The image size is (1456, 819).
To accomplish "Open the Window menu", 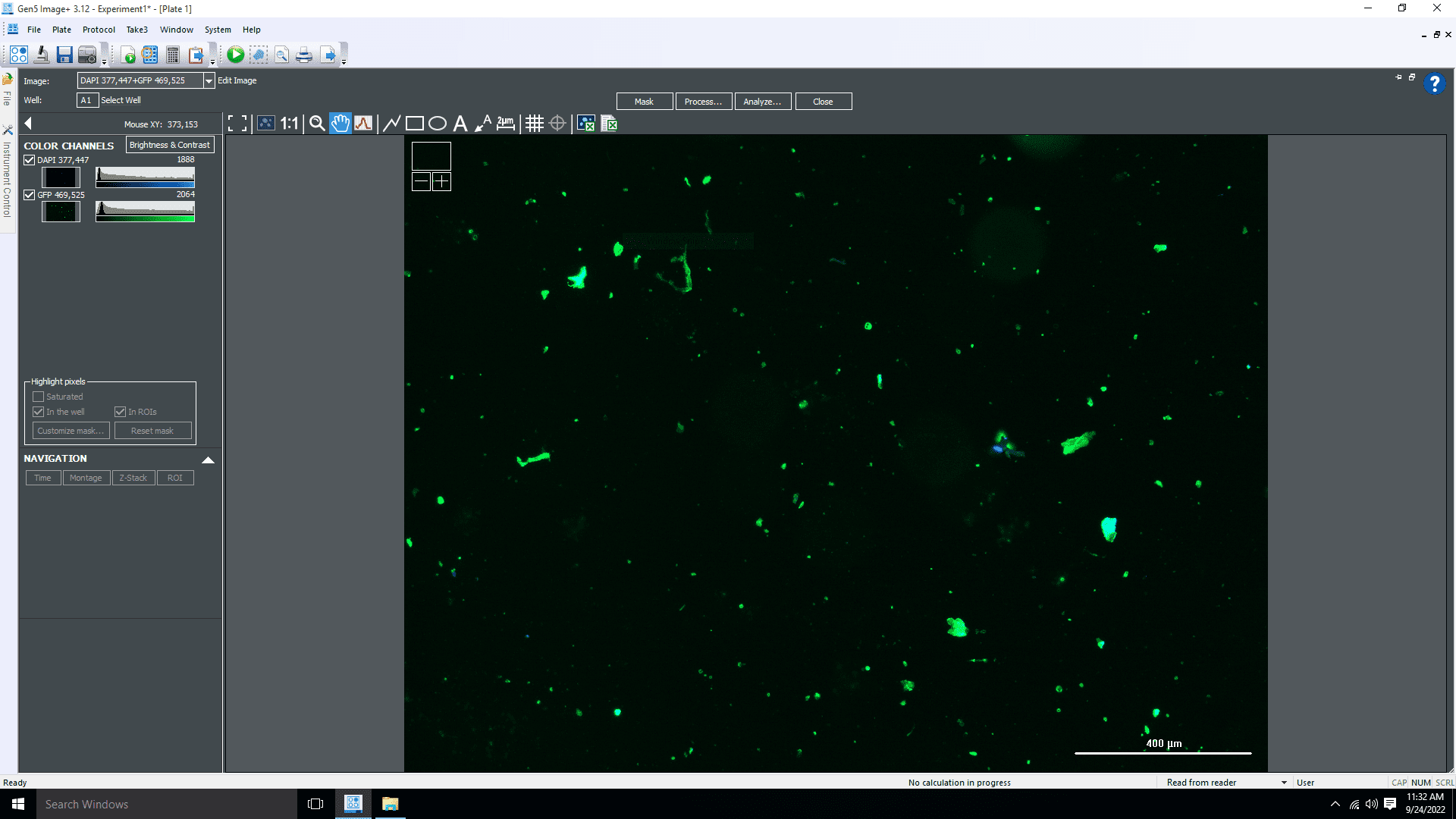I will click(177, 30).
